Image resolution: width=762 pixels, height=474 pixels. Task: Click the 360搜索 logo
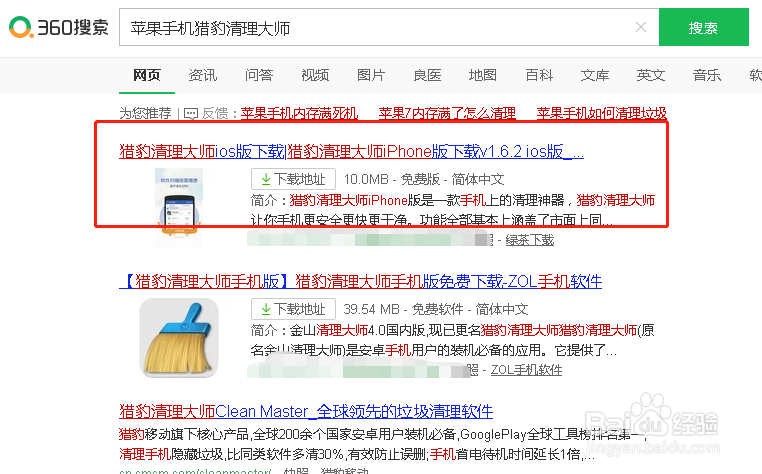click(x=58, y=27)
